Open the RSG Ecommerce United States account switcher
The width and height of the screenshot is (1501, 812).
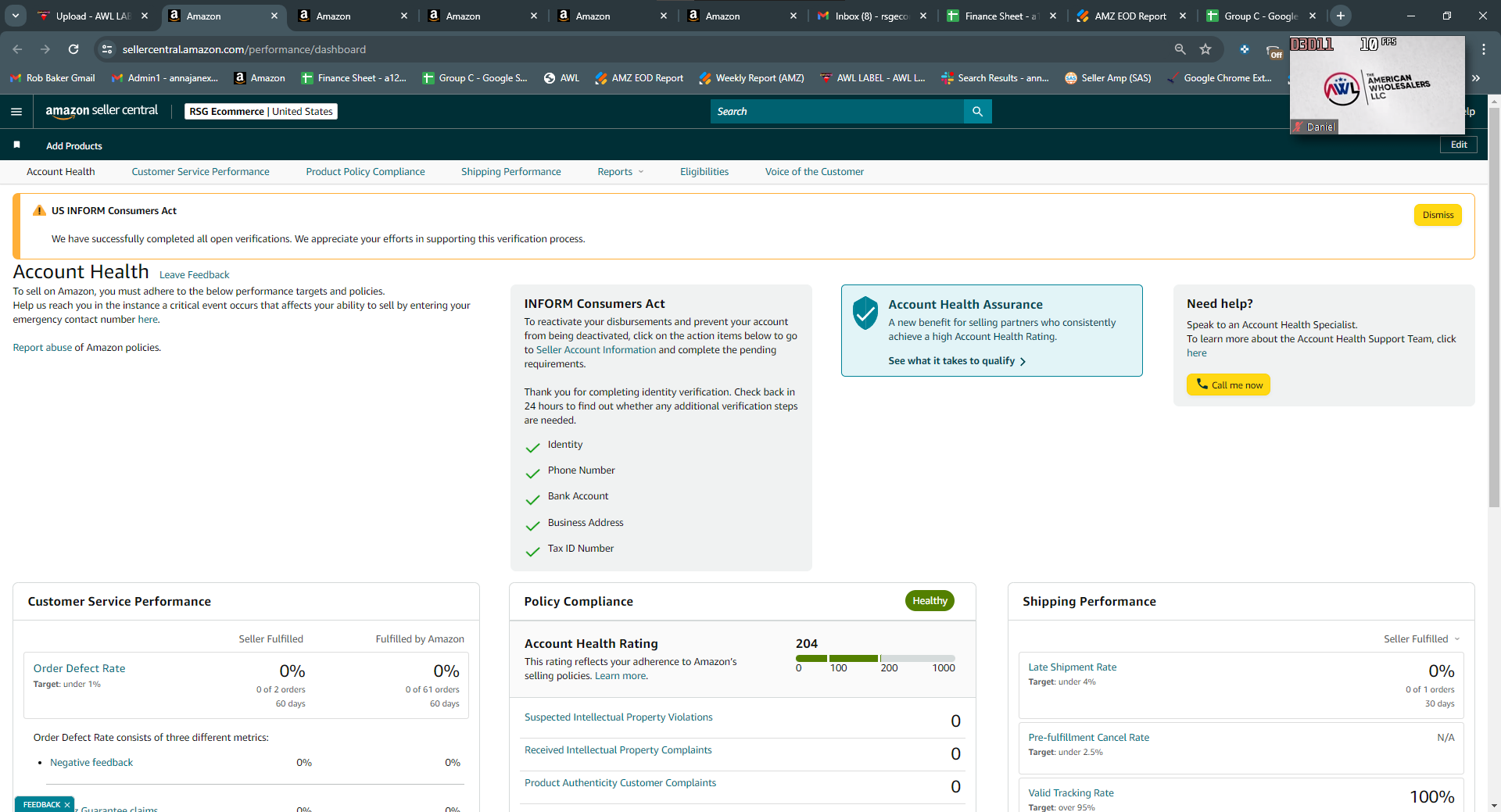coord(261,112)
